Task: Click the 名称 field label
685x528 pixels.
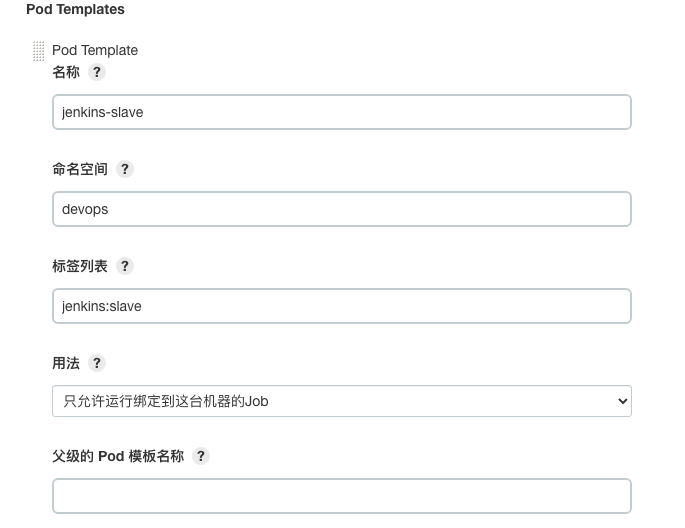Action: pyautogui.click(x=66, y=72)
